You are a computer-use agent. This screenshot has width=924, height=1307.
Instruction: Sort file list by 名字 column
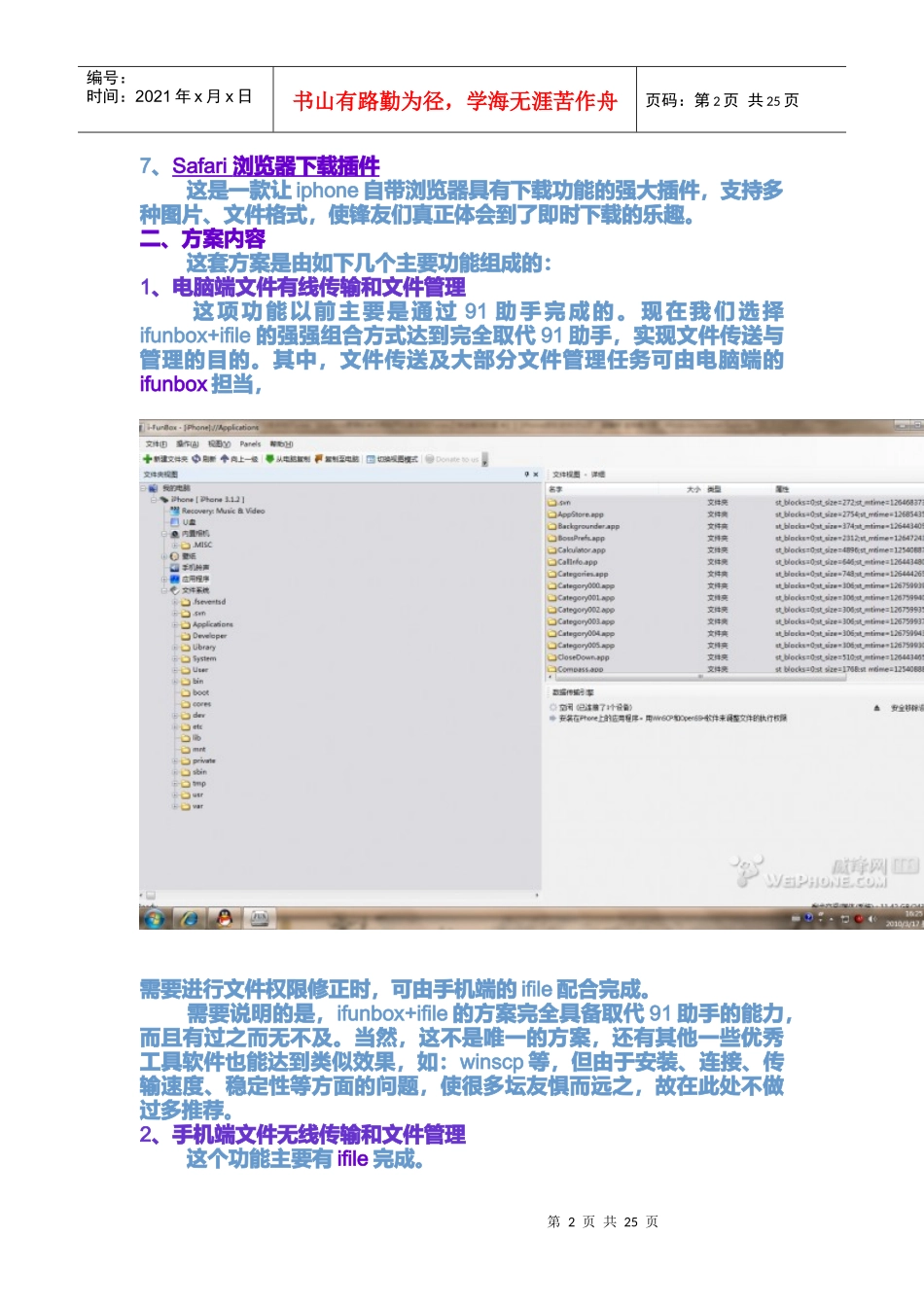[556, 489]
